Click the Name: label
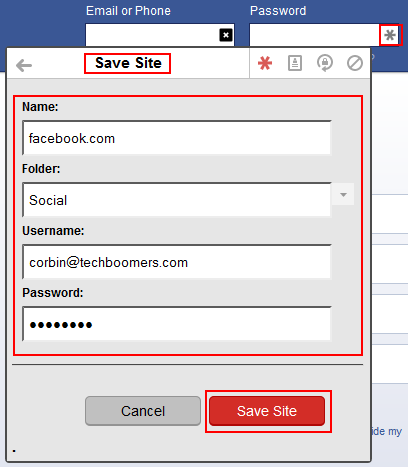This screenshot has width=408, height=467. coord(40,107)
